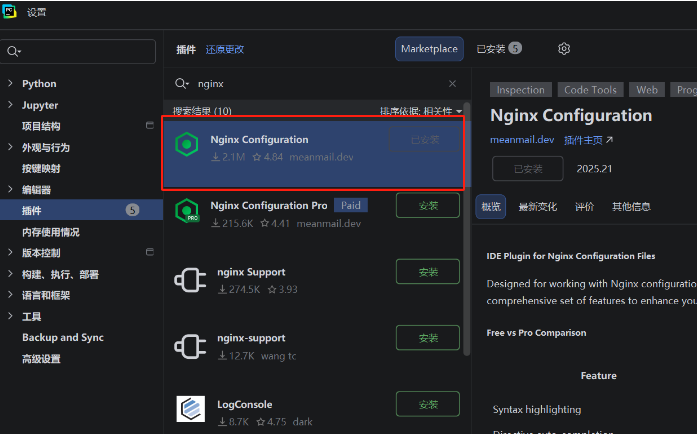Click the external link arrow next to 插件主页
Screen dimensions: 697x434
(609, 140)
